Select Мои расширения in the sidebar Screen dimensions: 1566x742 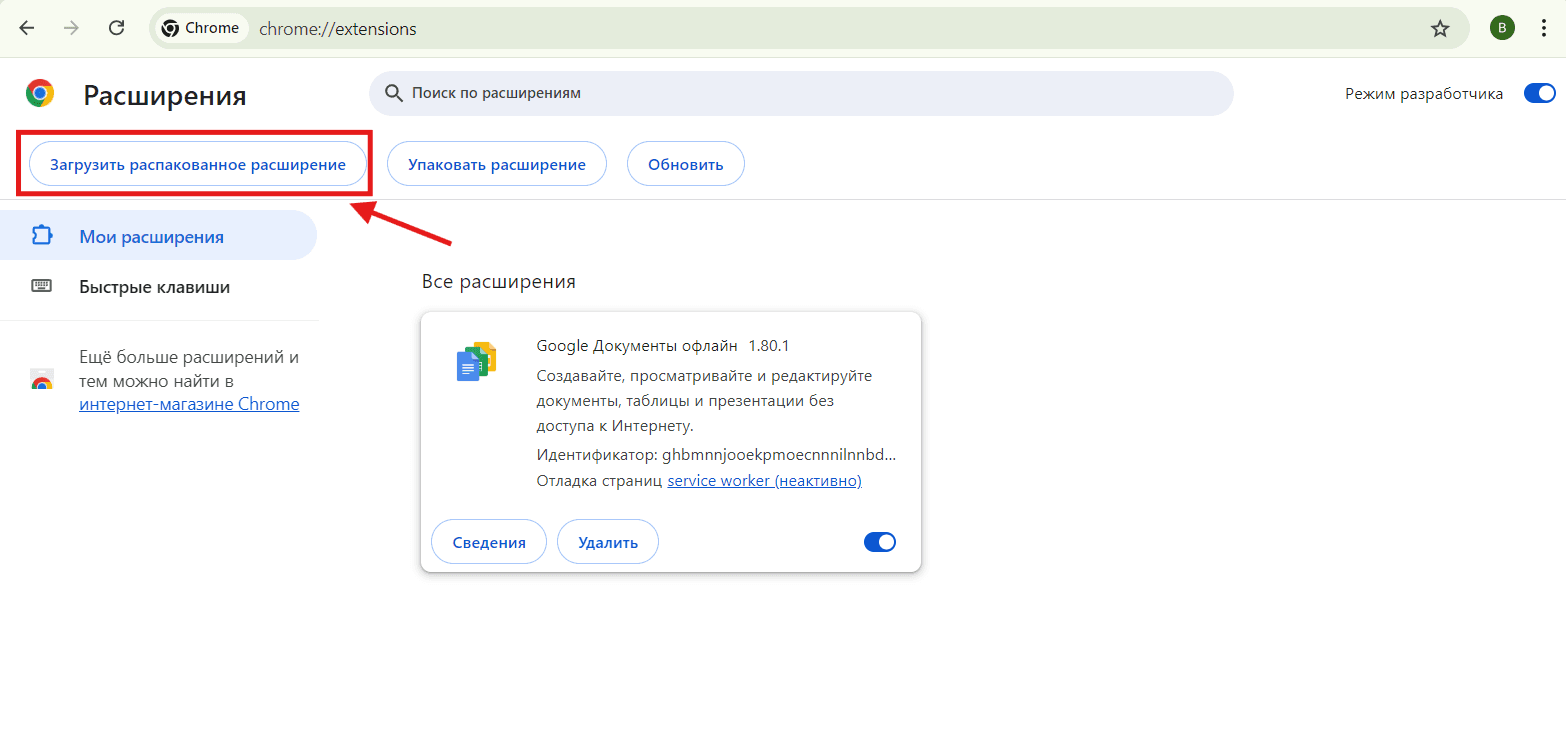tap(151, 237)
